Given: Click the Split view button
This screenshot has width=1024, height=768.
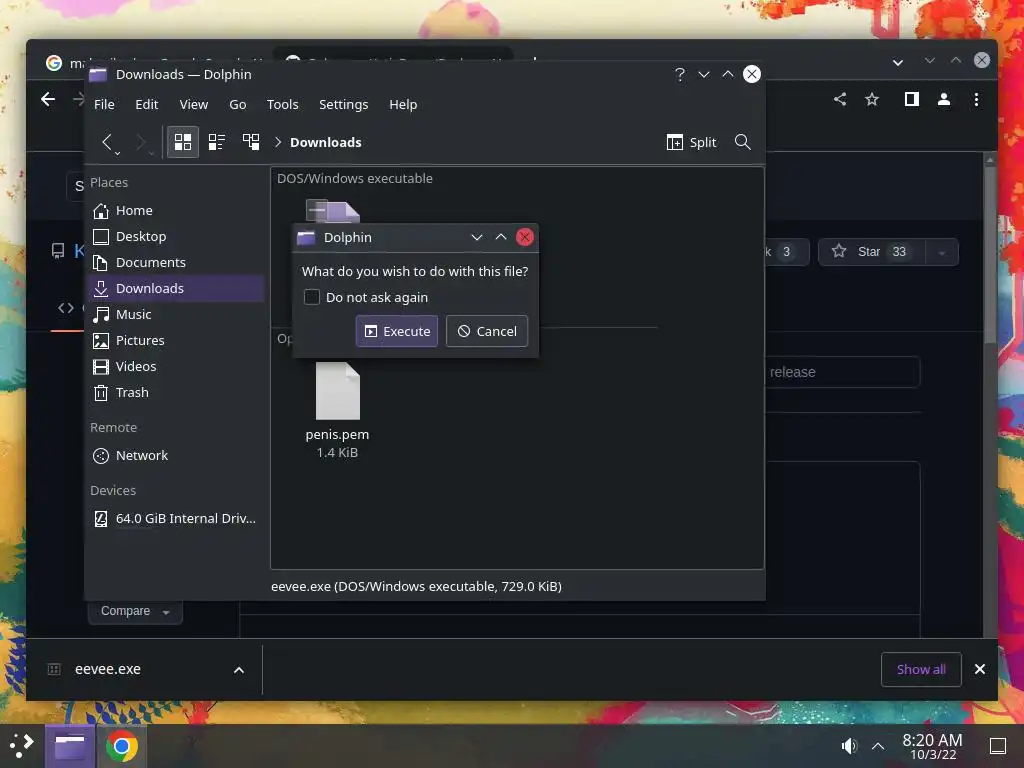Looking at the screenshot, I should (x=692, y=142).
